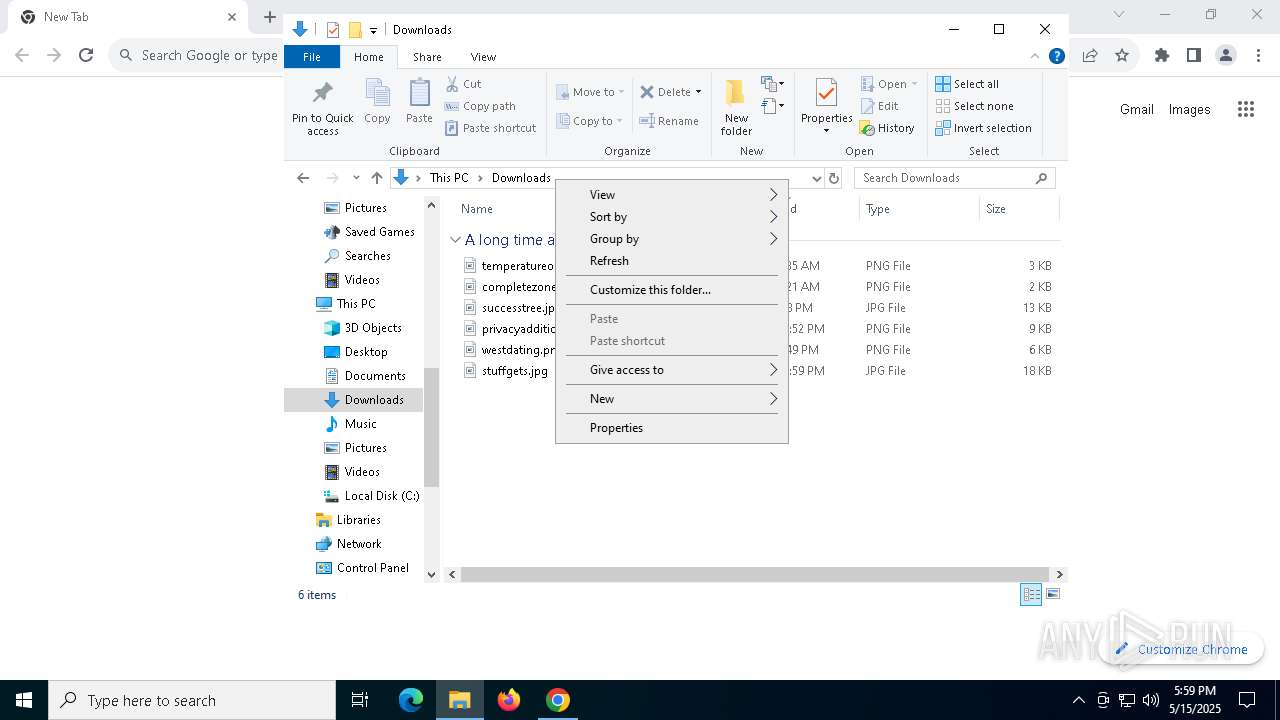Click the History icon
Image resolution: width=1280 pixels, height=720 pixels.
click(x=867, y=128)
